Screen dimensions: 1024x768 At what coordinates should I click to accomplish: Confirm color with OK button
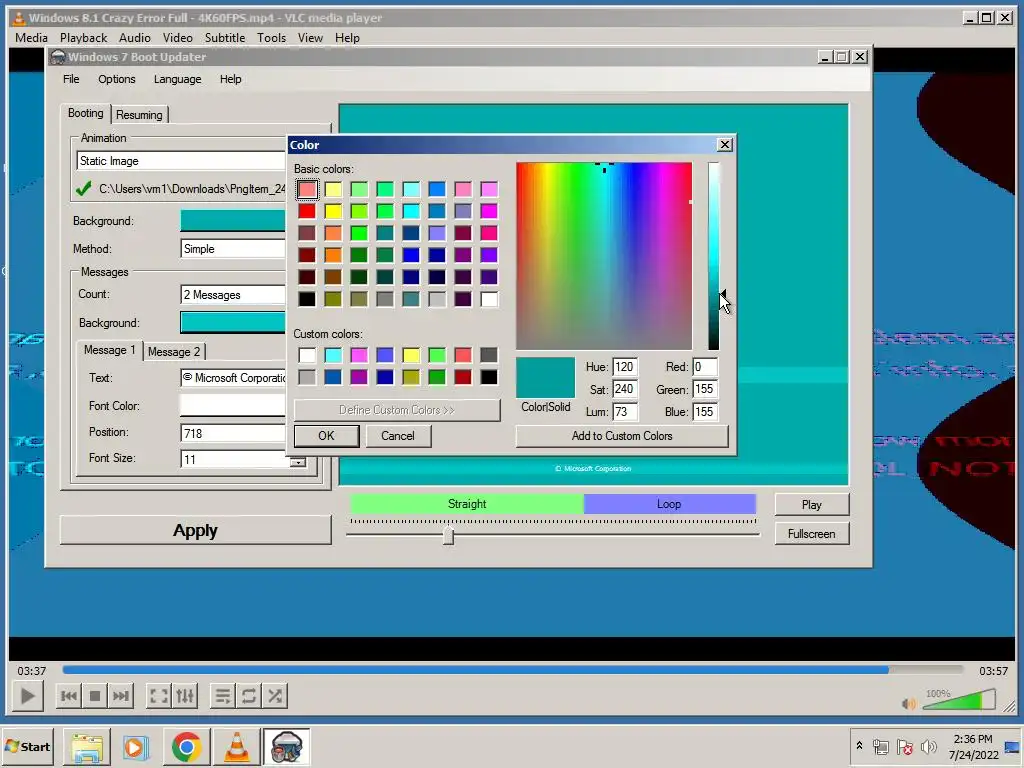(327, 436)
